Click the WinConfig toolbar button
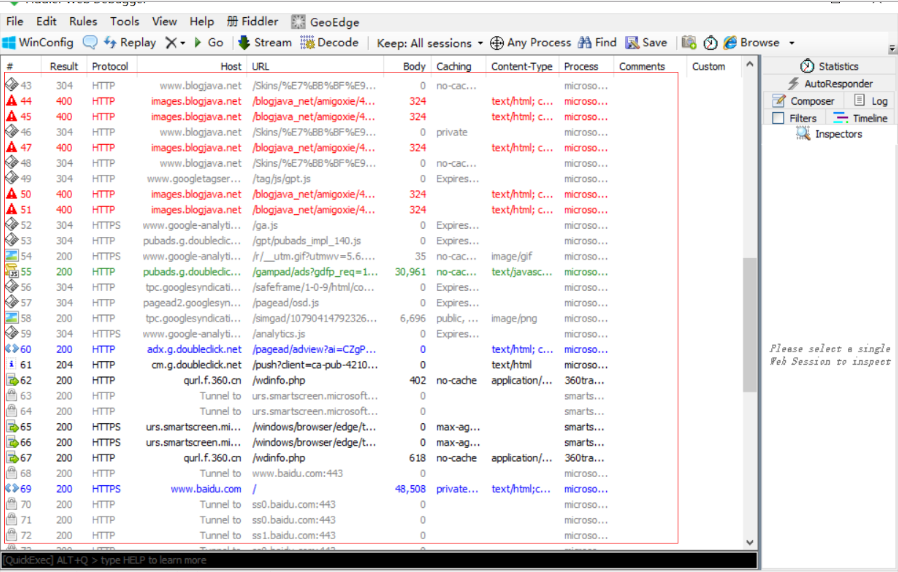Viewport: 898px width, 572px height. click(x=38, y=42)
